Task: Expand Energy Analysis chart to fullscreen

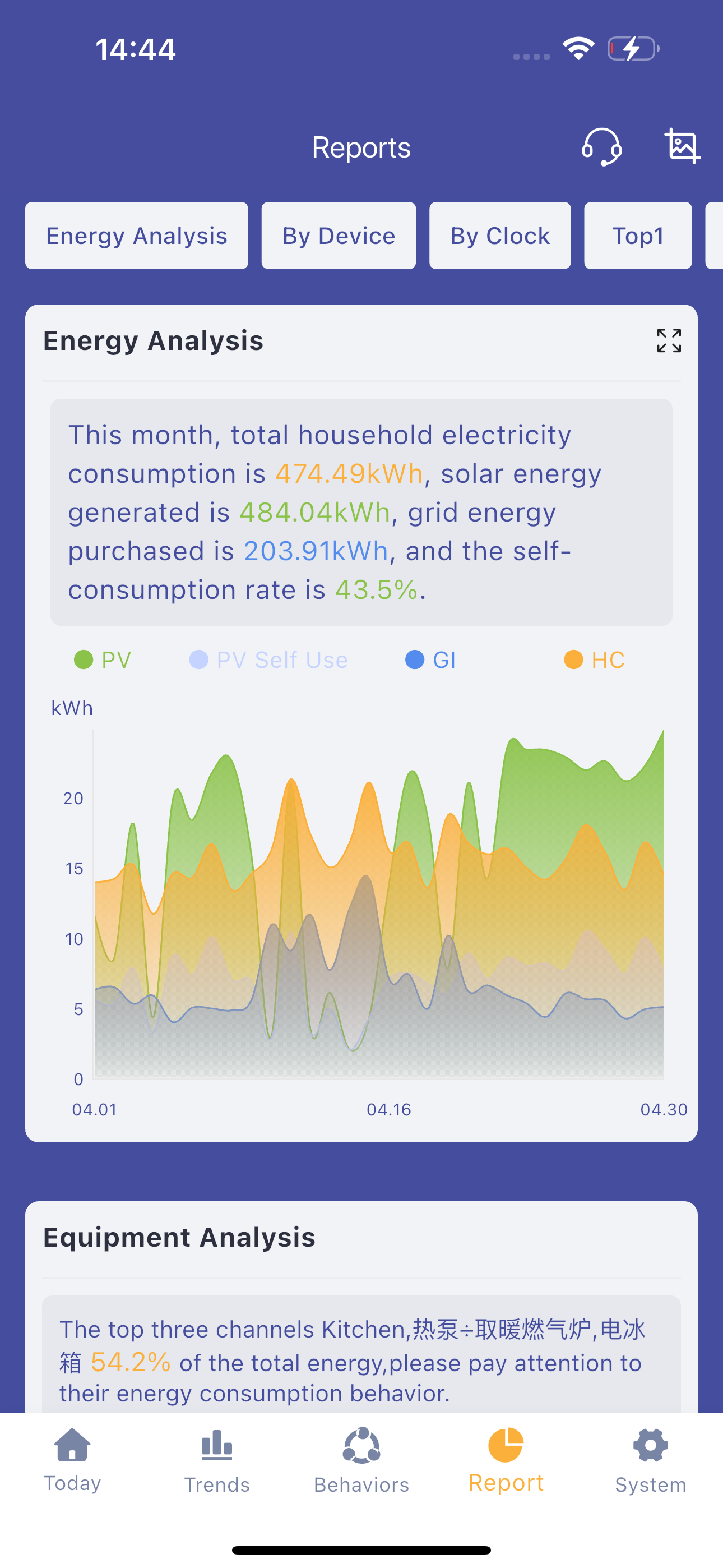Action: tap(669, 340)
